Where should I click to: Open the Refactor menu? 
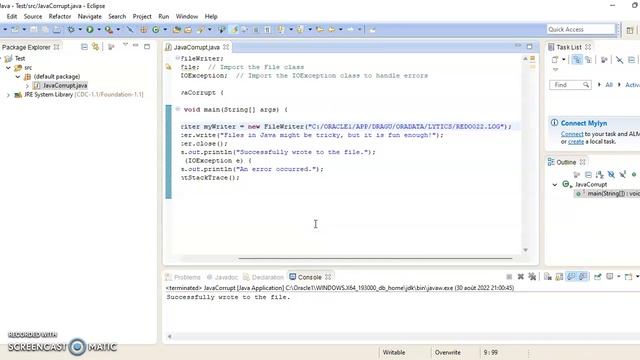tap(60, 16)
